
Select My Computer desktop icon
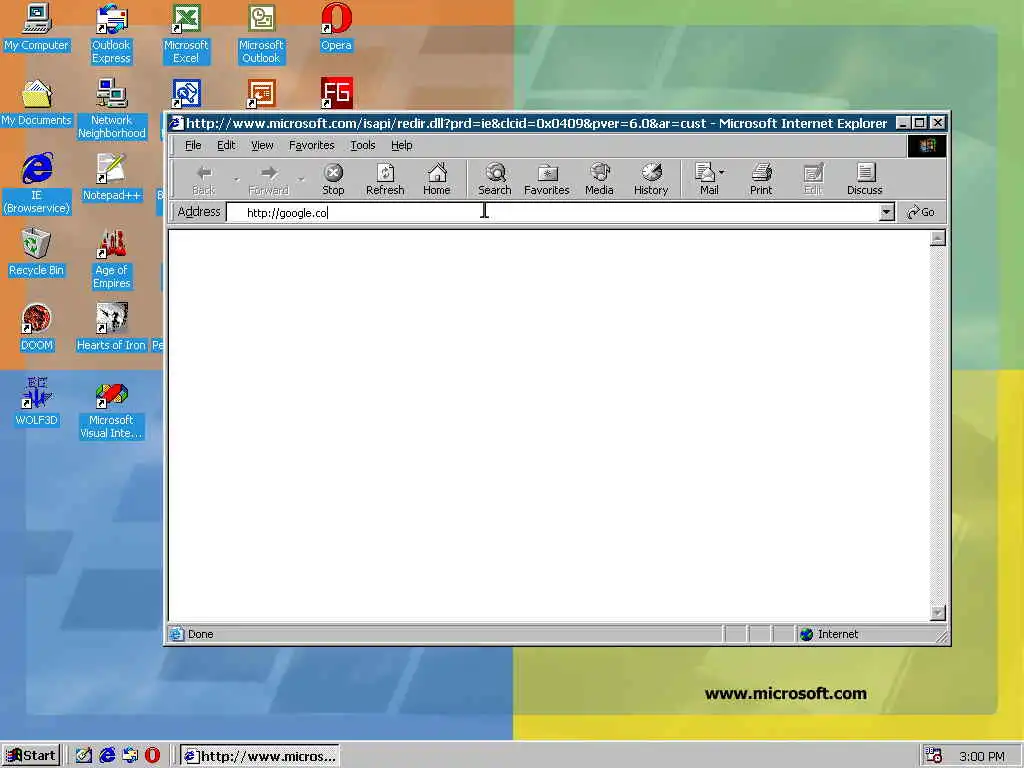(37, 28)
